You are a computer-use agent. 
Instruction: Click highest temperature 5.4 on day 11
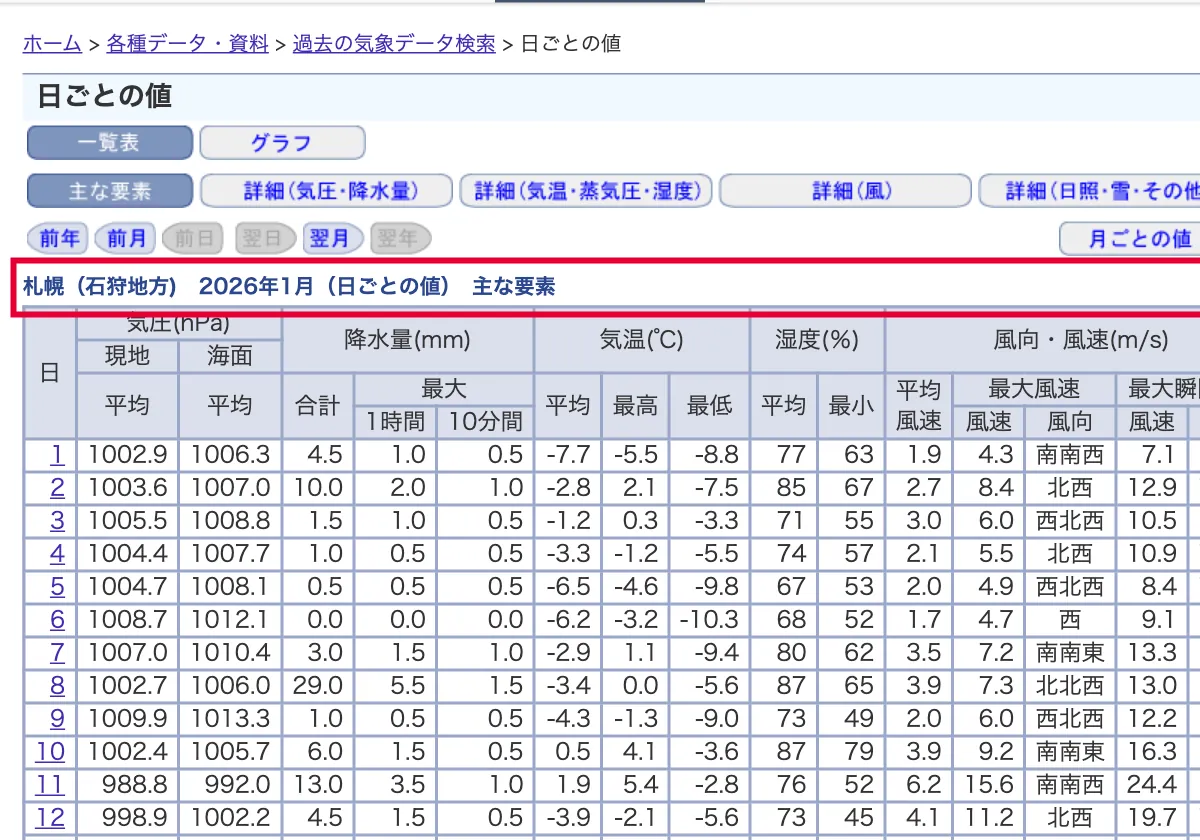click(x=635, y=785)
